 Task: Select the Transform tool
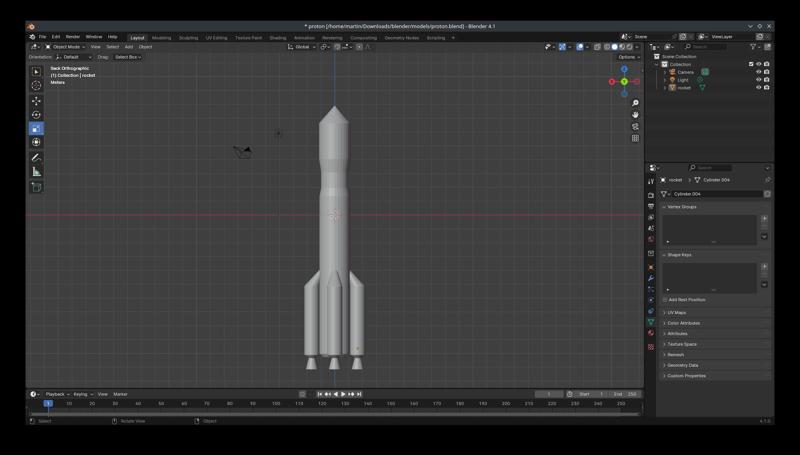click(36, 142)
